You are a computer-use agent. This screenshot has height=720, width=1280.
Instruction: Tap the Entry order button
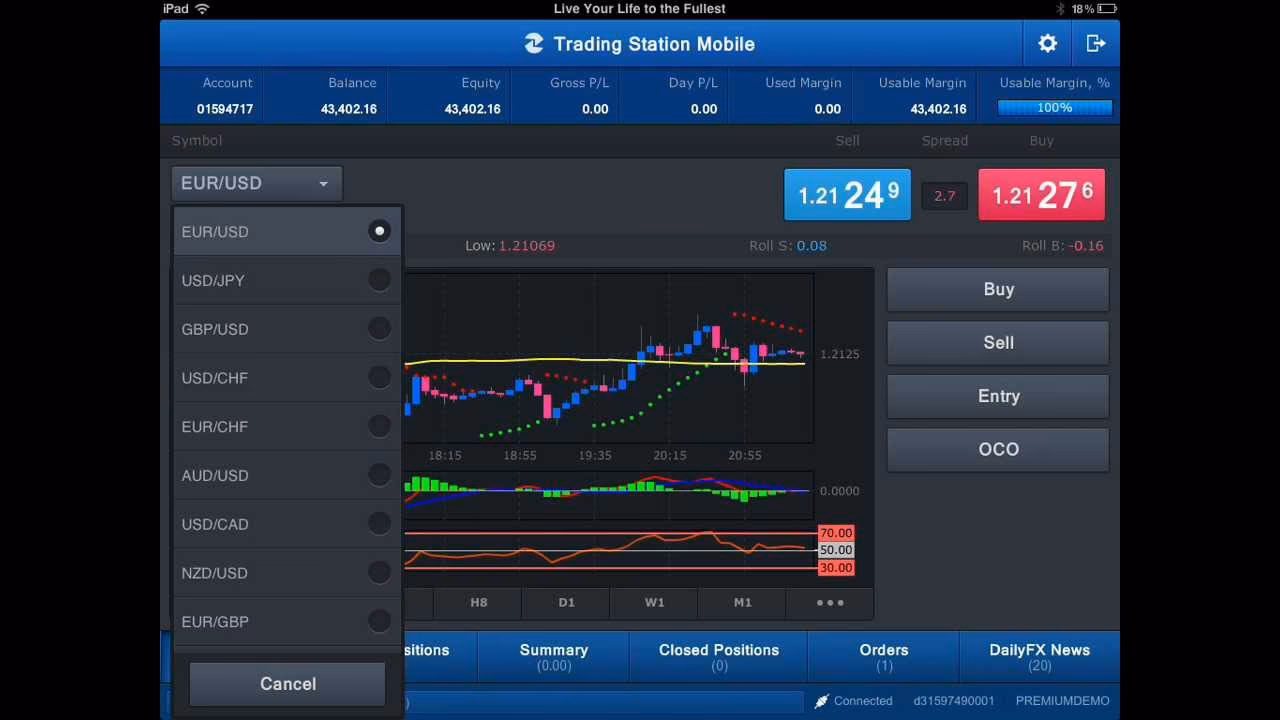[x=998, y=396]
